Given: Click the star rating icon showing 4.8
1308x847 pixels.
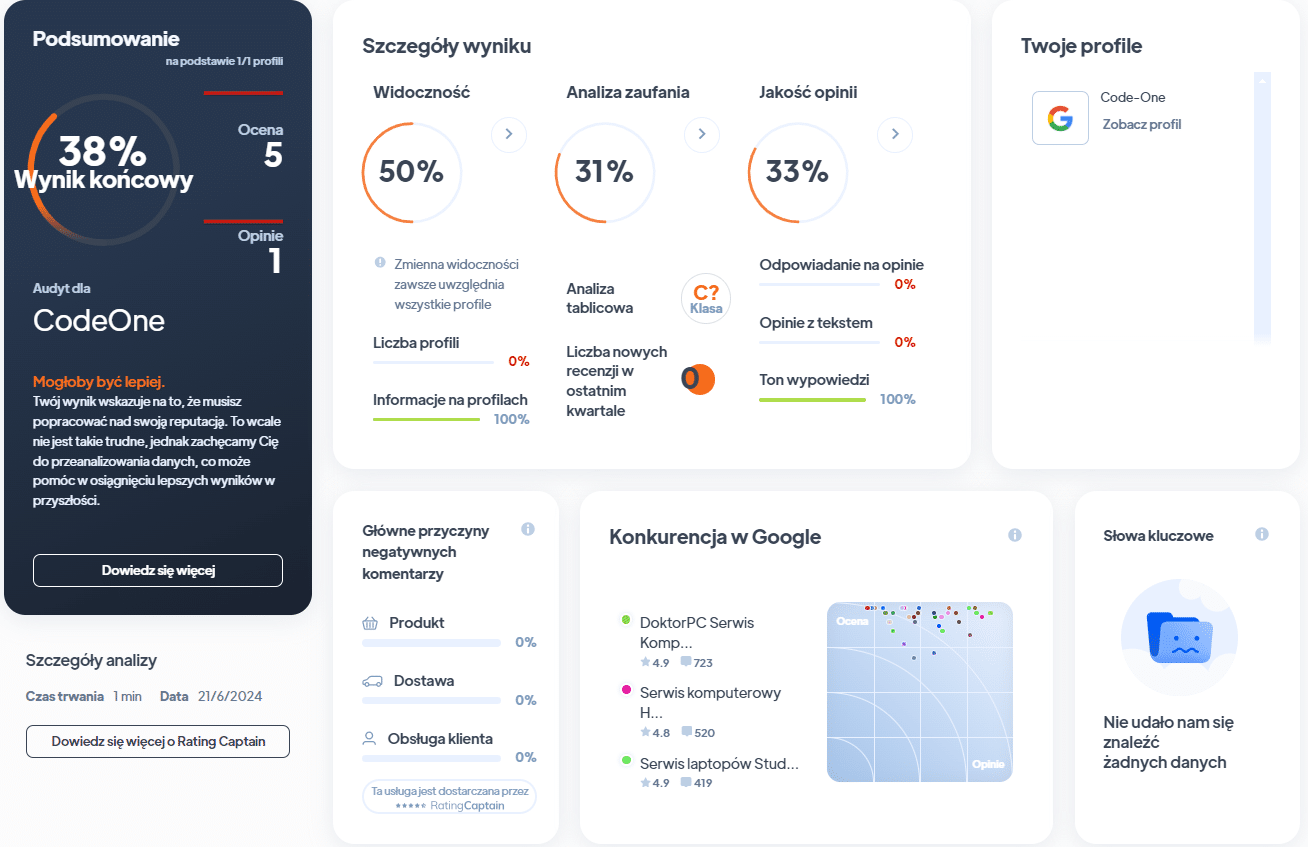Looking at the screenshot, I should click(x=645, y=732).
